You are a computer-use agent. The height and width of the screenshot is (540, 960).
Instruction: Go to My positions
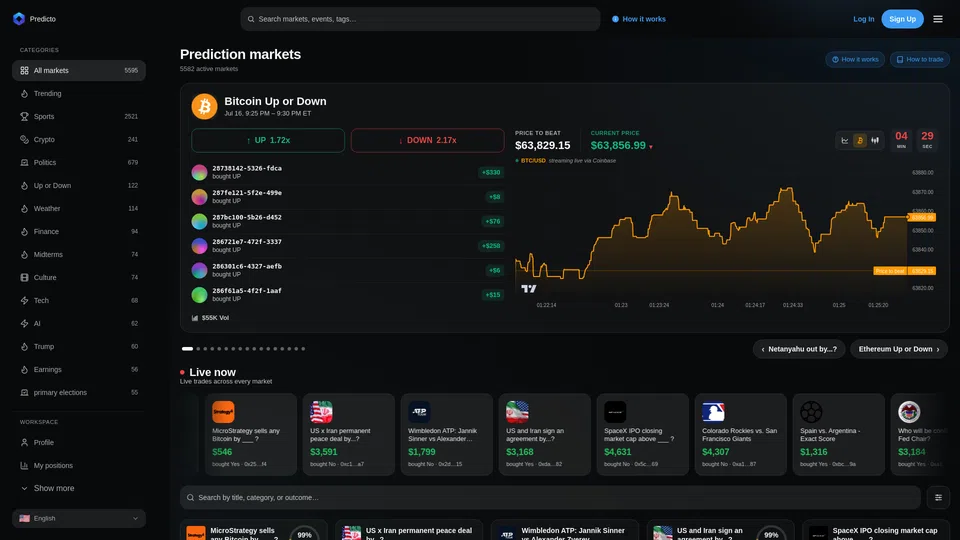pyautogui.click(x=79, y=465)
